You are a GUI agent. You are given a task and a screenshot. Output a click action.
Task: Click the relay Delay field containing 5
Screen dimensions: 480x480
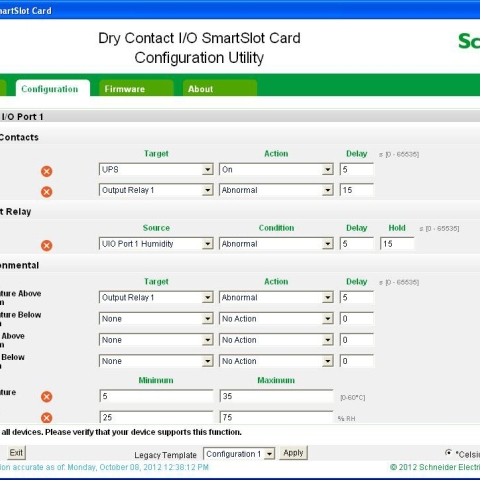357,244
